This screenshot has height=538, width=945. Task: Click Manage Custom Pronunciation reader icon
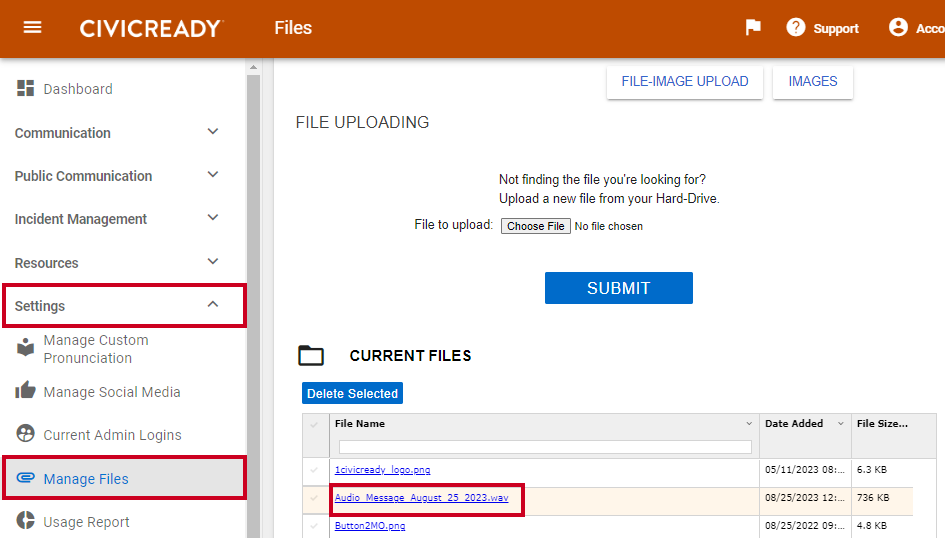click(25, 347)
